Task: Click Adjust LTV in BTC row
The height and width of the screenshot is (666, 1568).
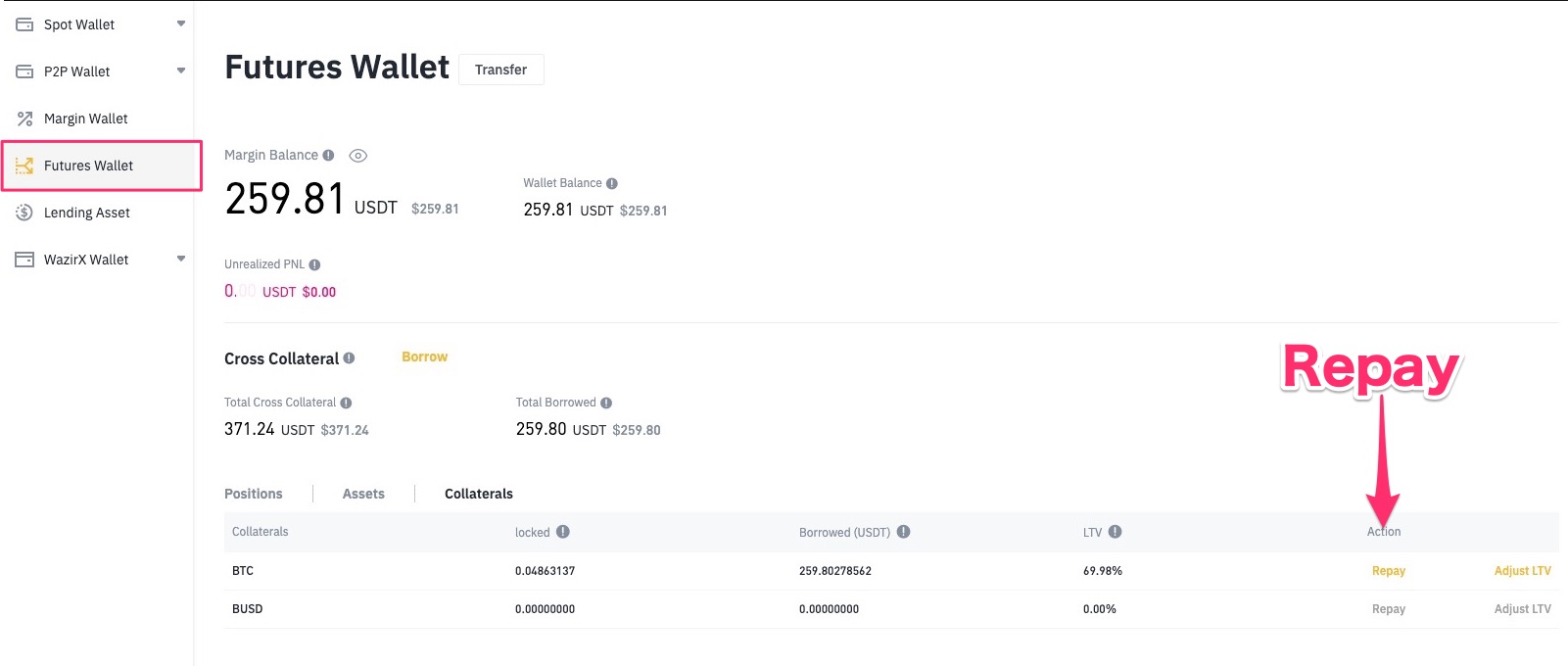Action: [1522, 571]
